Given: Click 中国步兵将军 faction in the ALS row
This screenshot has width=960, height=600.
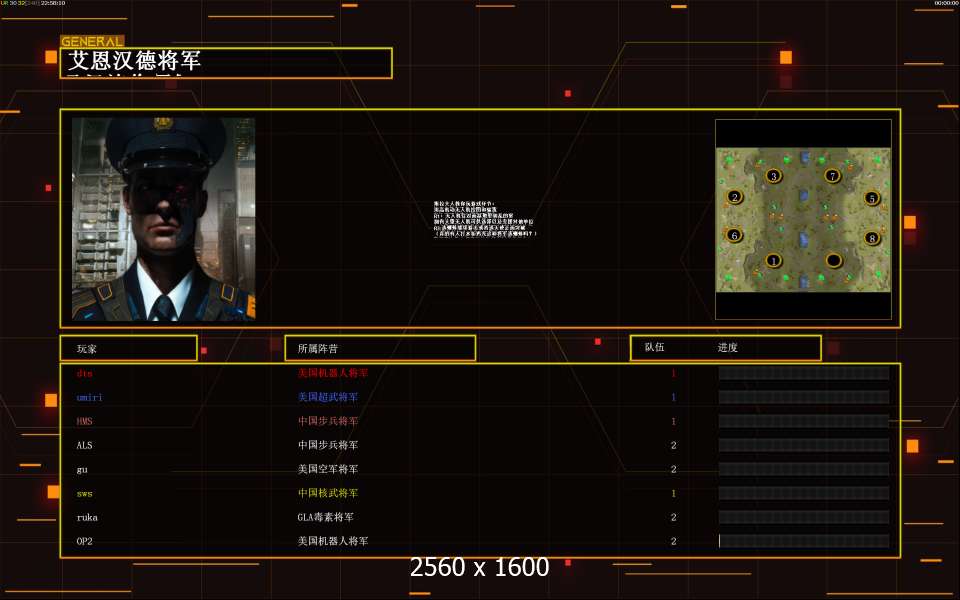Looking at the screenshot, I should (328, 445).
